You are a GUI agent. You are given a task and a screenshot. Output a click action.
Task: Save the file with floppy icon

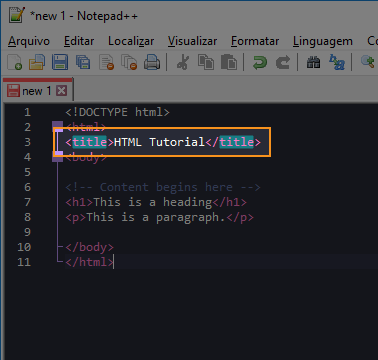pyautogui.click(x=60, y=62)
